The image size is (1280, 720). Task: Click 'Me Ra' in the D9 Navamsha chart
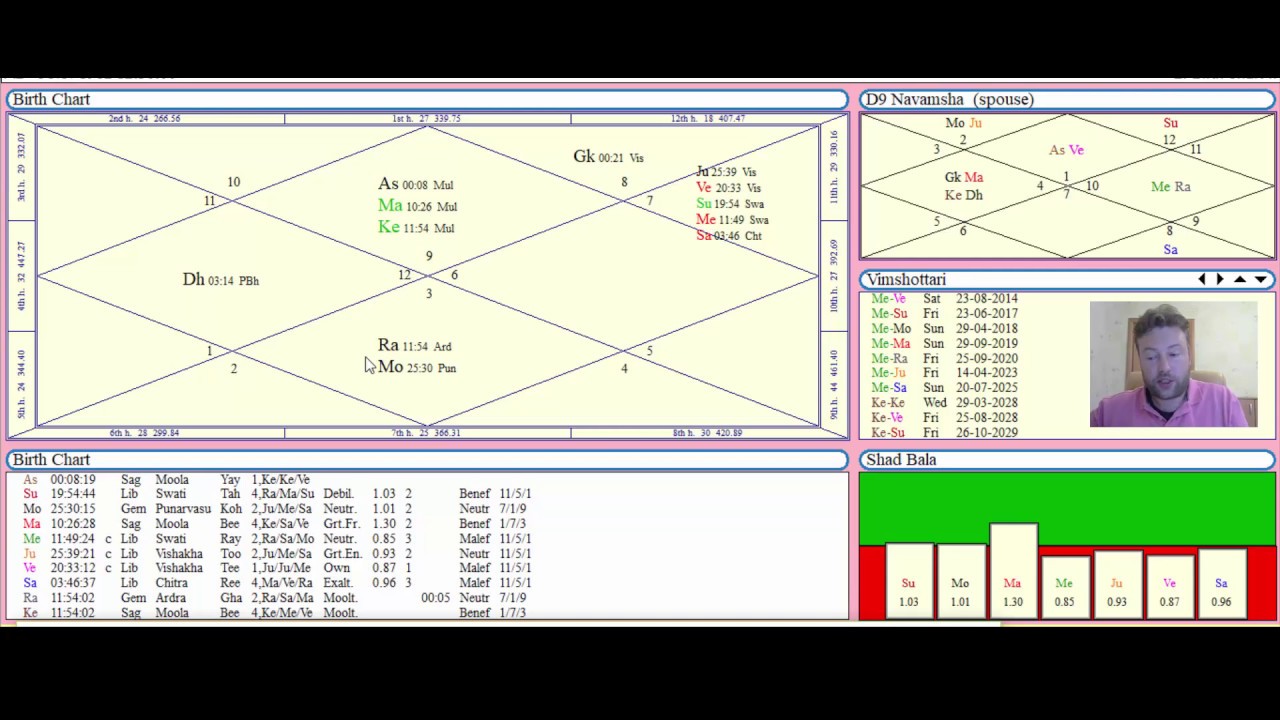tap(1170, 187)
